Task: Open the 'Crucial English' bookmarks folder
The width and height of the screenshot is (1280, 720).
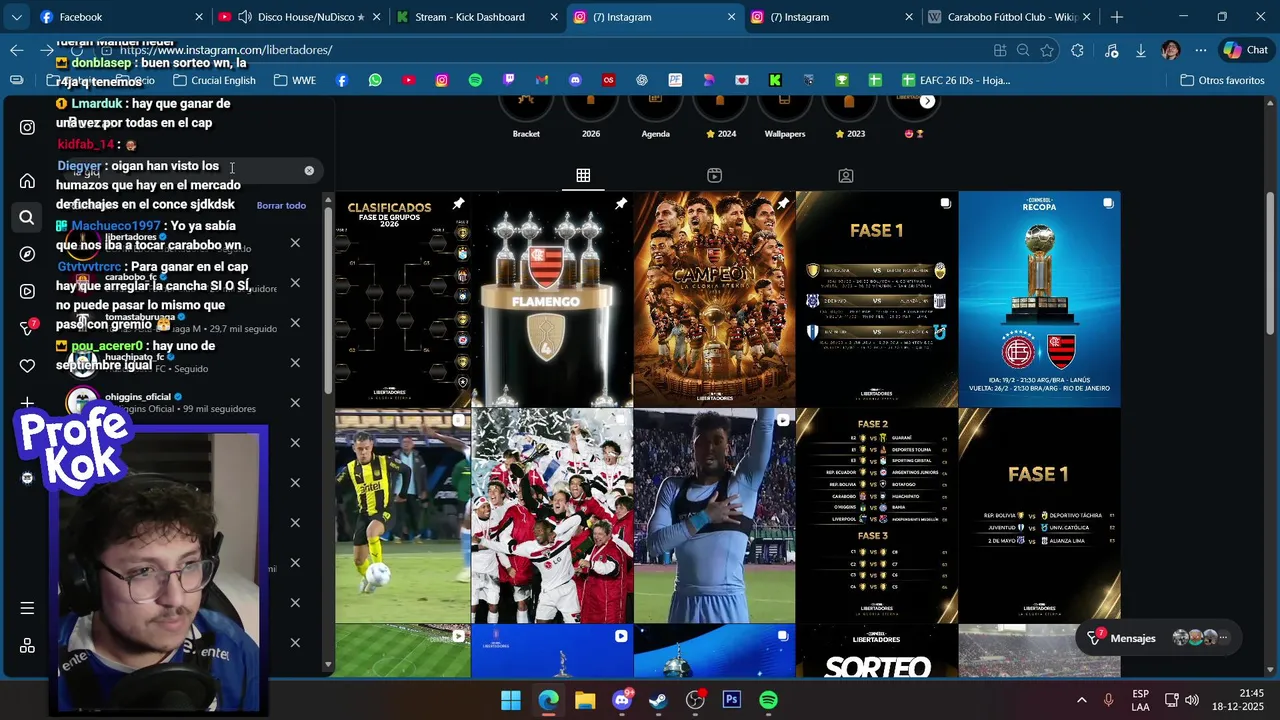Action: [x=214, y=80]
